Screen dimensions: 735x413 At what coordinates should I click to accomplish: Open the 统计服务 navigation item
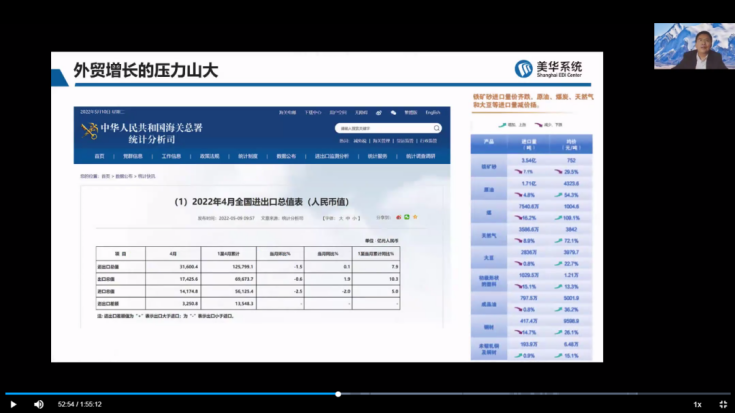[x=377, y=156]
